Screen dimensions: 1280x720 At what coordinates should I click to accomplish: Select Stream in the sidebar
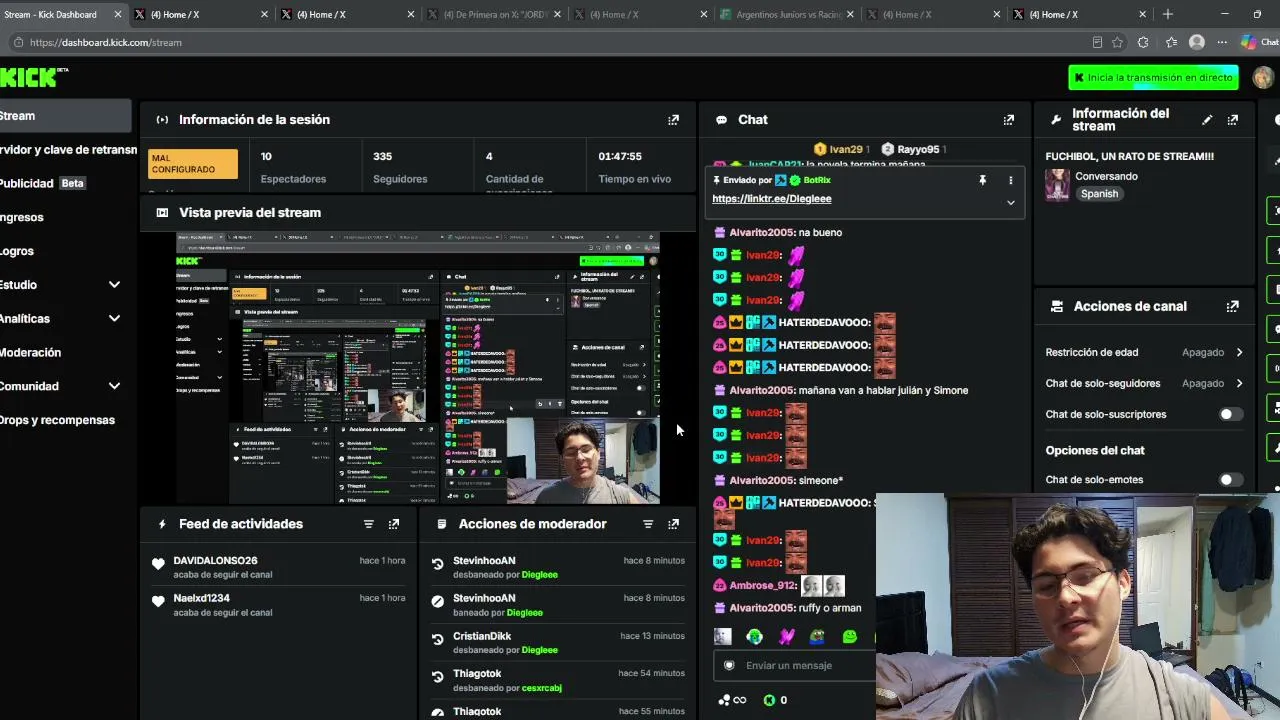click(65, 116)
